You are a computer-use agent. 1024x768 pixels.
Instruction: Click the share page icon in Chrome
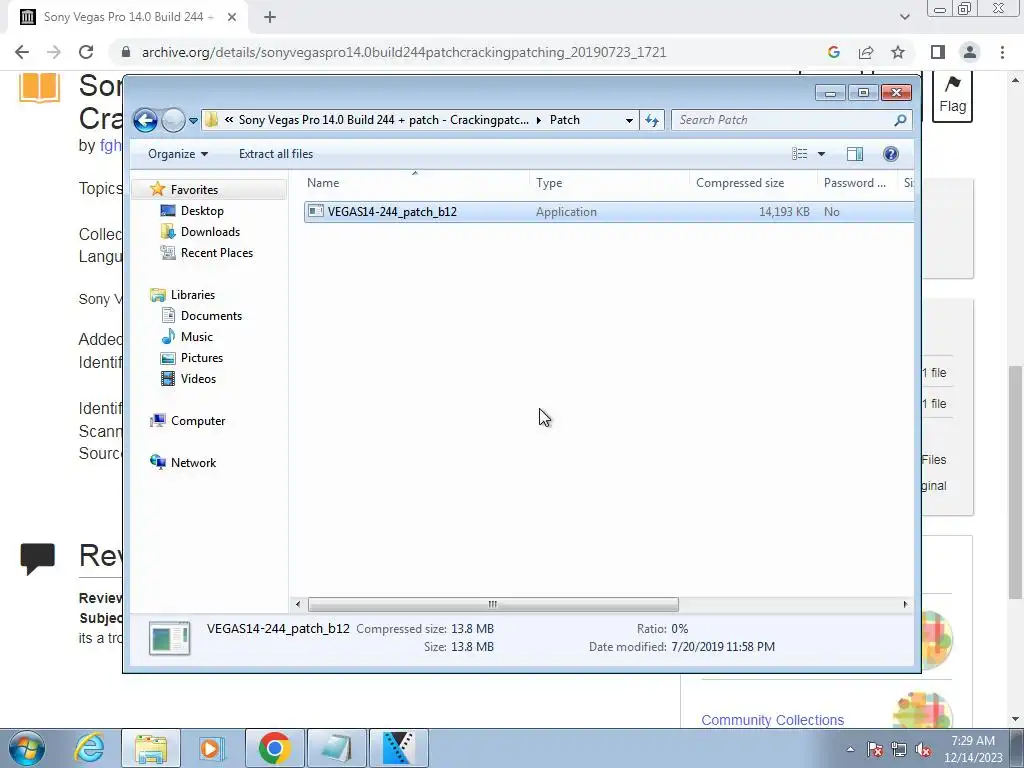(x=866, y=52)
